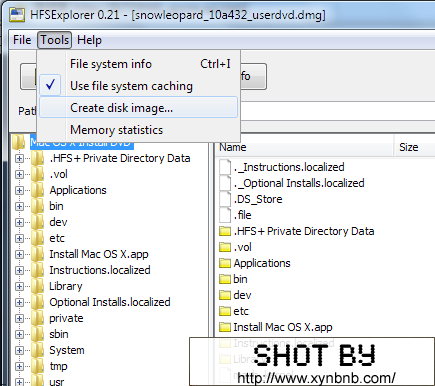The image size is (435, 386).
Task: Click Install Mac OS X.app folder icon in tree
Action: pos(38,254)
